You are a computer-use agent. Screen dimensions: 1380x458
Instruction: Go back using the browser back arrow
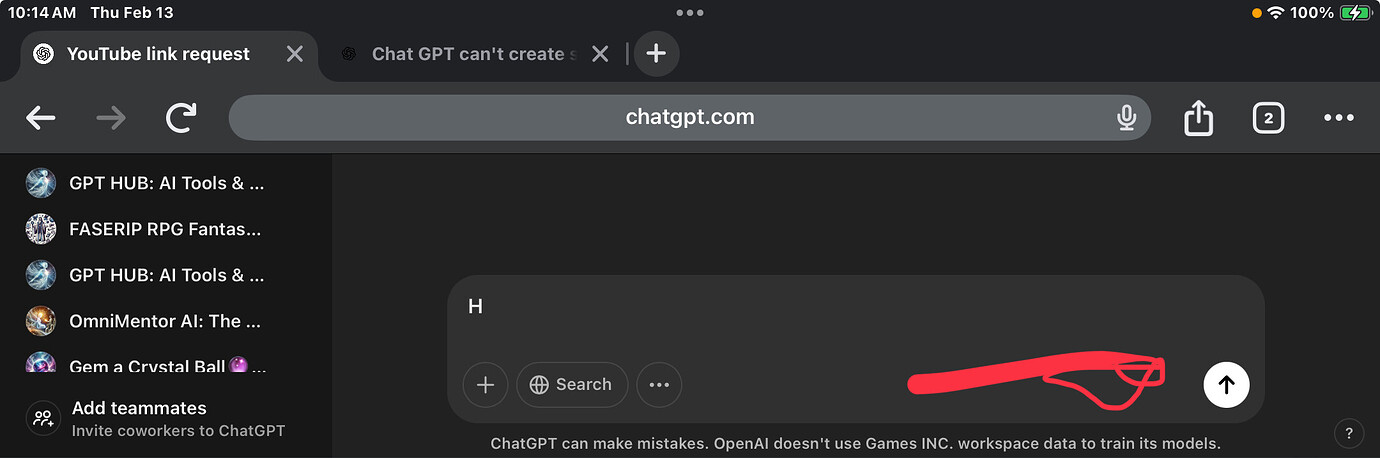[x=41, y=118]
